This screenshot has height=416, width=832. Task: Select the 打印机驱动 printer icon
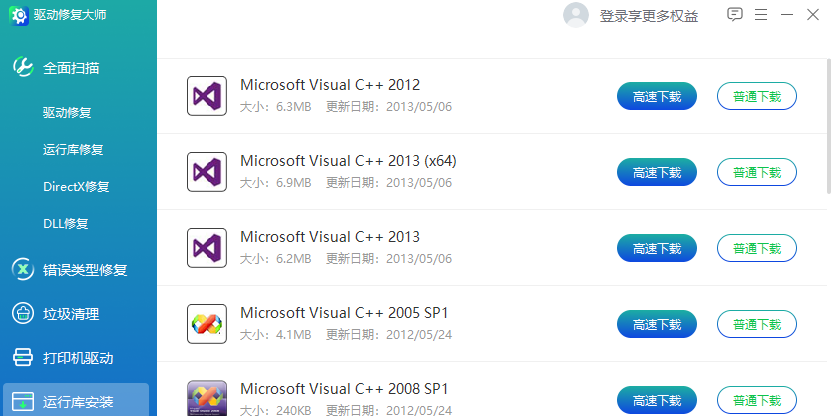click(23, 358)
